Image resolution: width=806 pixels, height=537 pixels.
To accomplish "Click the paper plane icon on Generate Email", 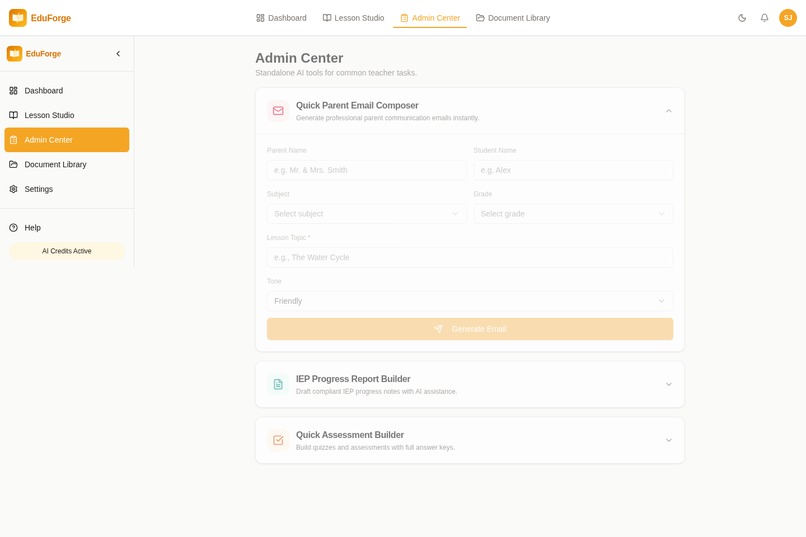I will click(x=438, y=329).
